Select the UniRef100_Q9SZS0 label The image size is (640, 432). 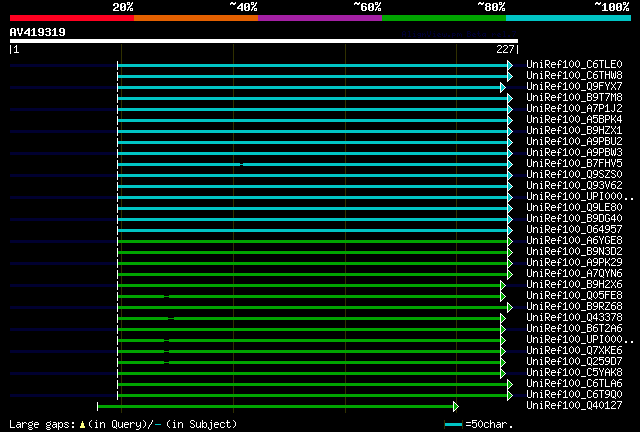coord(574,175)
